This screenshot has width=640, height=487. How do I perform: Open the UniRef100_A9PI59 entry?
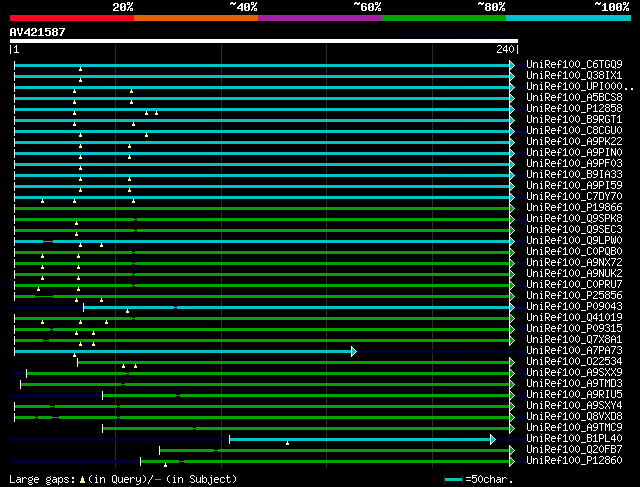[574, 186]
